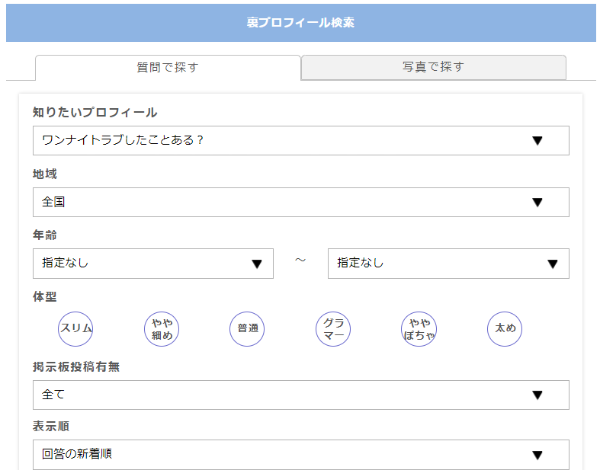This screenshot has height=470, width=600.
Task: Open the 知りたいプロフィール dropdown
Action: coord(301,140)
